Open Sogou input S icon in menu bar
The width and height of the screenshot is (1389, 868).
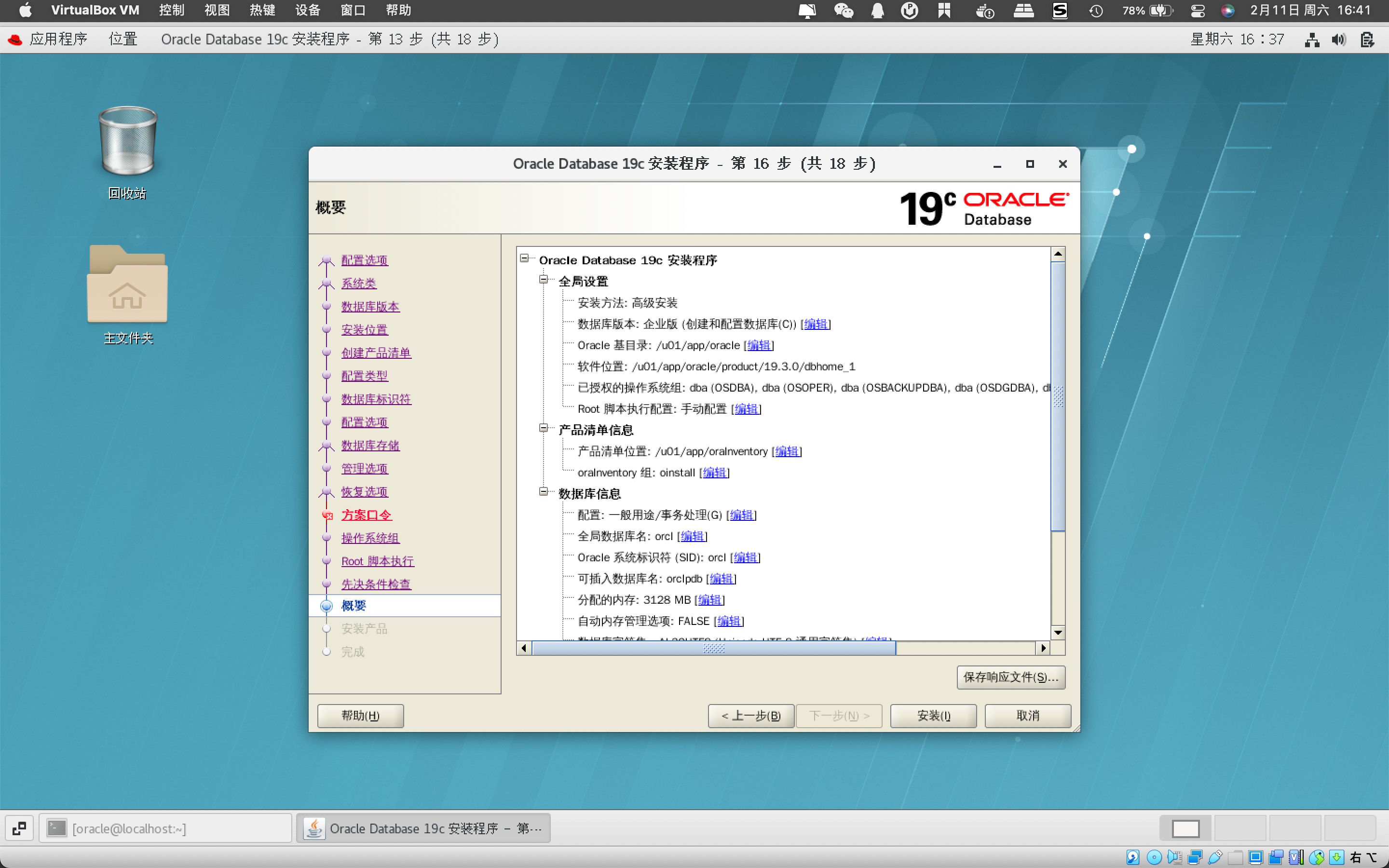click(x=1060, y=10)
